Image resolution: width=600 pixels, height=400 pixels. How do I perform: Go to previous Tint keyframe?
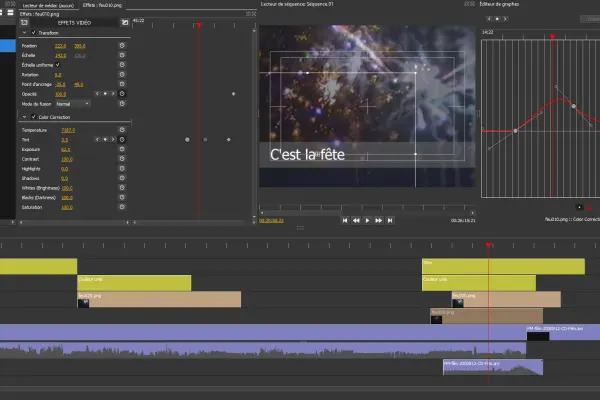[x=97, y=140]
